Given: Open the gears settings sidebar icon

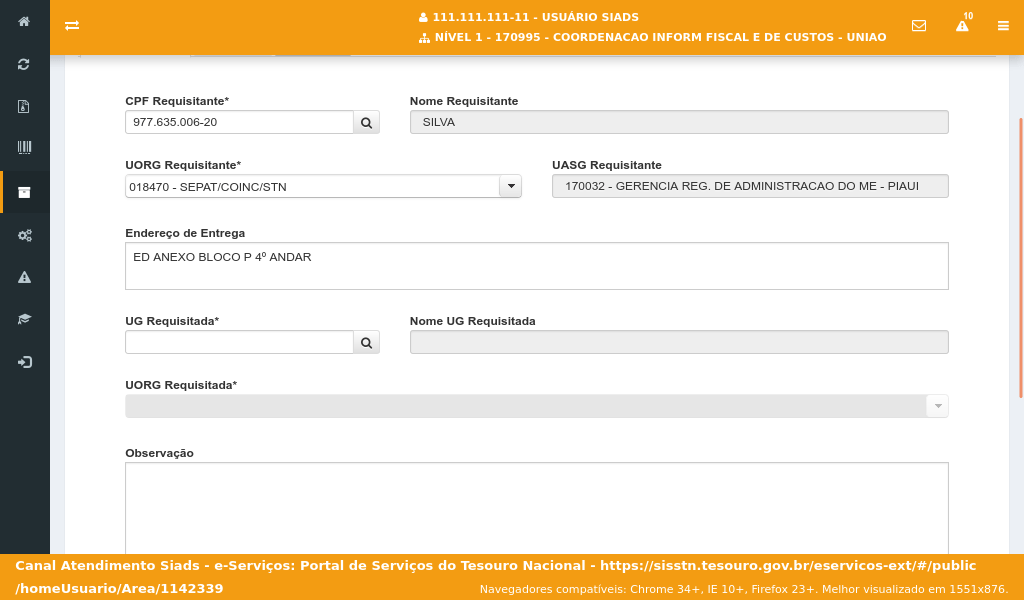Looking at the screenshot, I should coord(25,235).
